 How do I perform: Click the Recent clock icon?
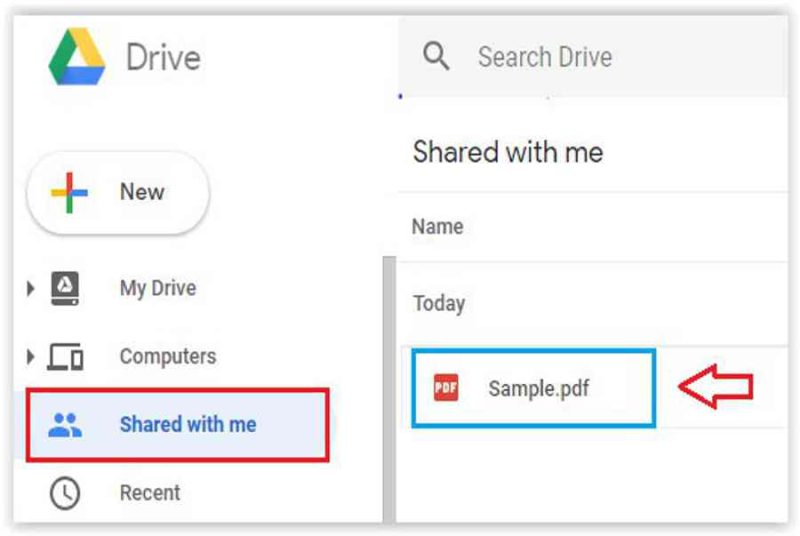(x=65, y=493)
